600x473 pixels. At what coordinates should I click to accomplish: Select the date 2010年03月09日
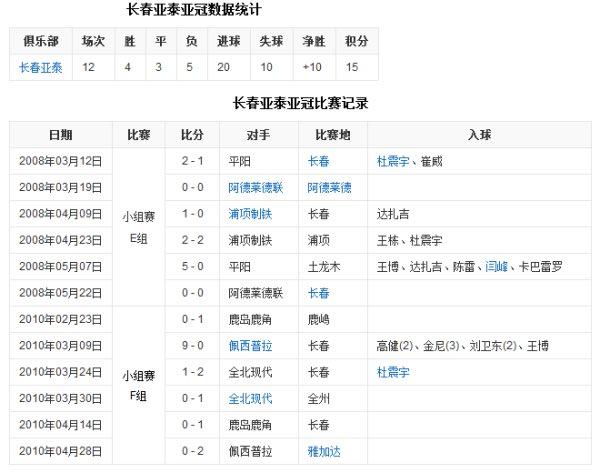tap(60, 346)
